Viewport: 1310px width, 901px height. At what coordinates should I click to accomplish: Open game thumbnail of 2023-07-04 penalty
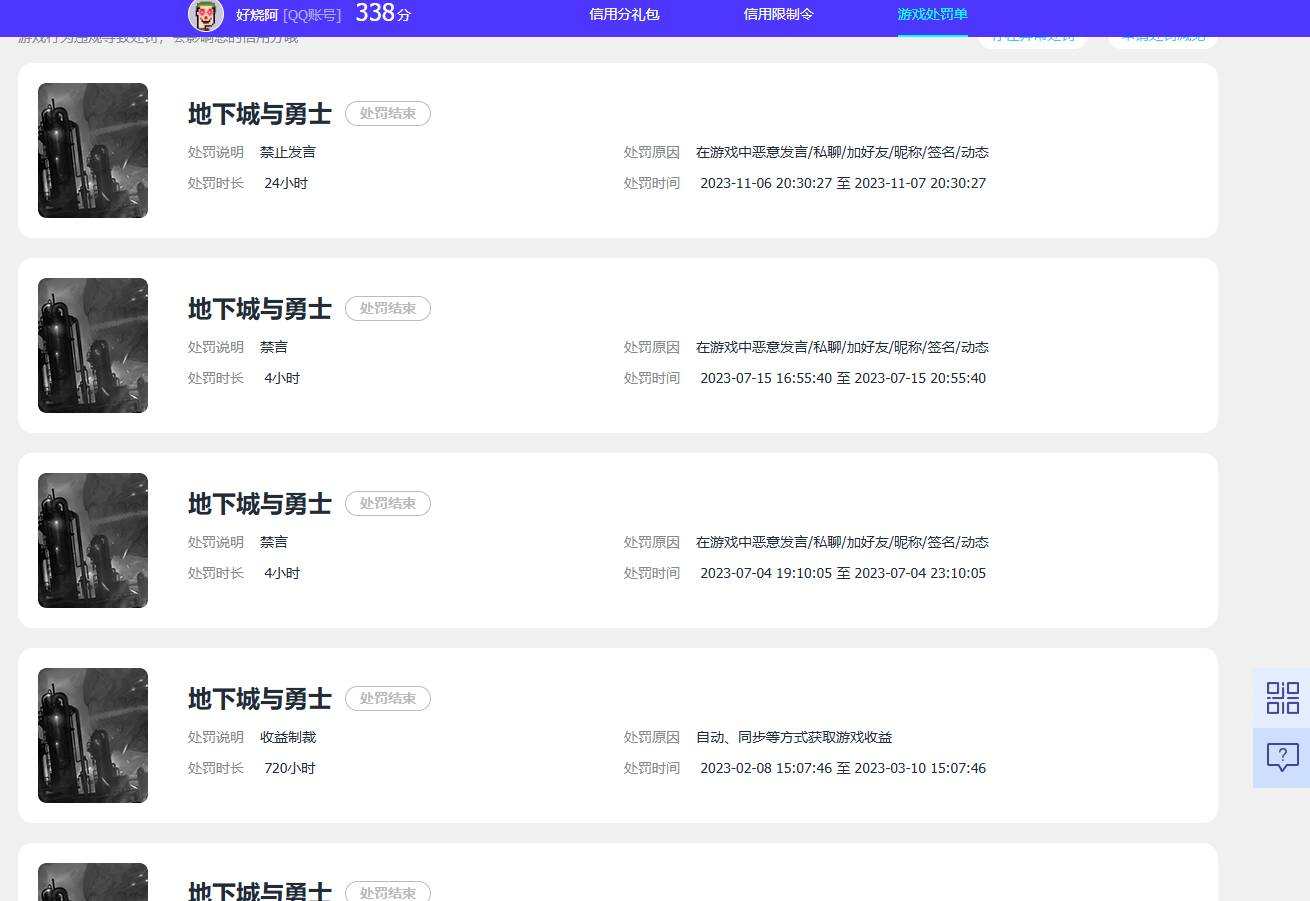click(x=93, y=540)
